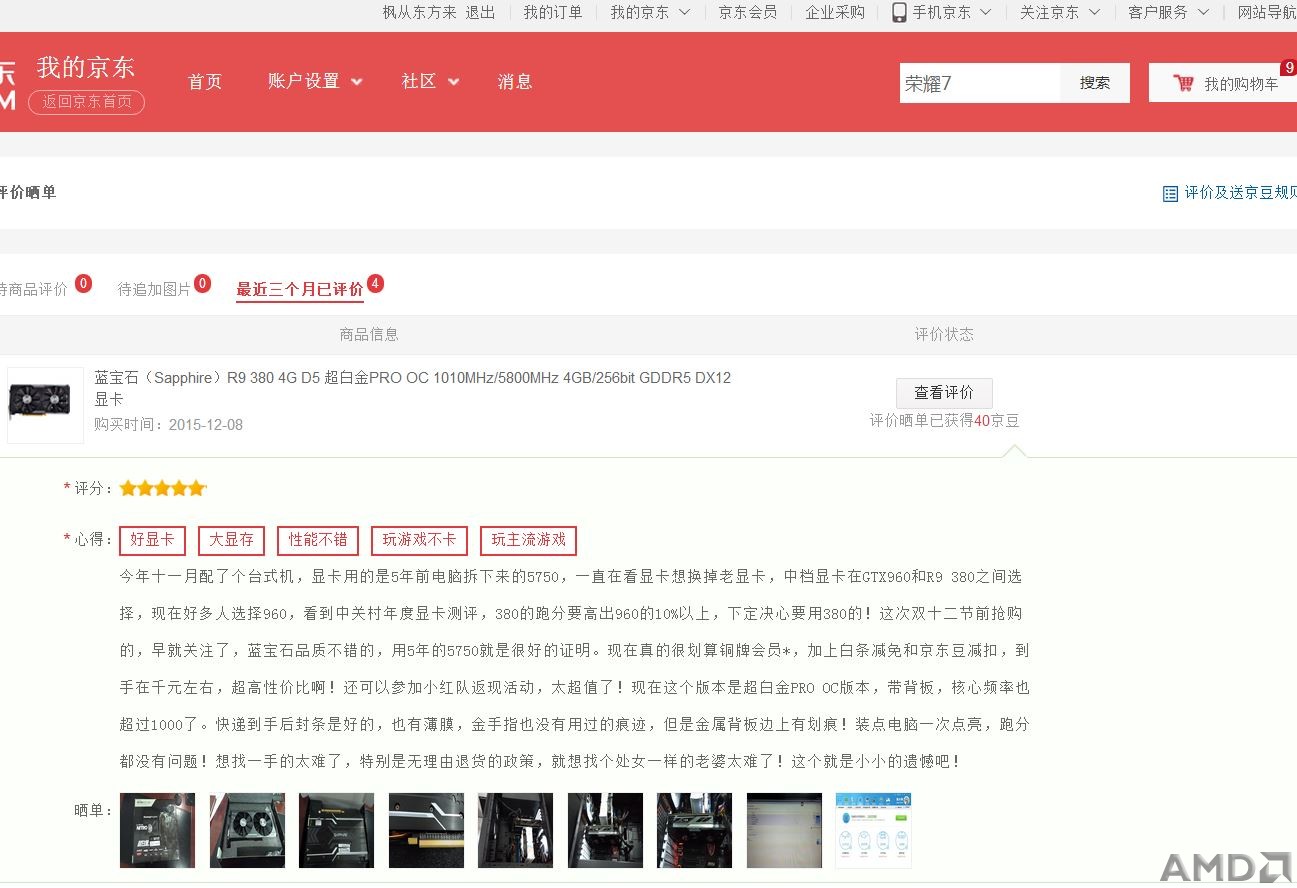Click the 退出 logout link
Viewport: 1297px width, 888px height.
(480, 12)
